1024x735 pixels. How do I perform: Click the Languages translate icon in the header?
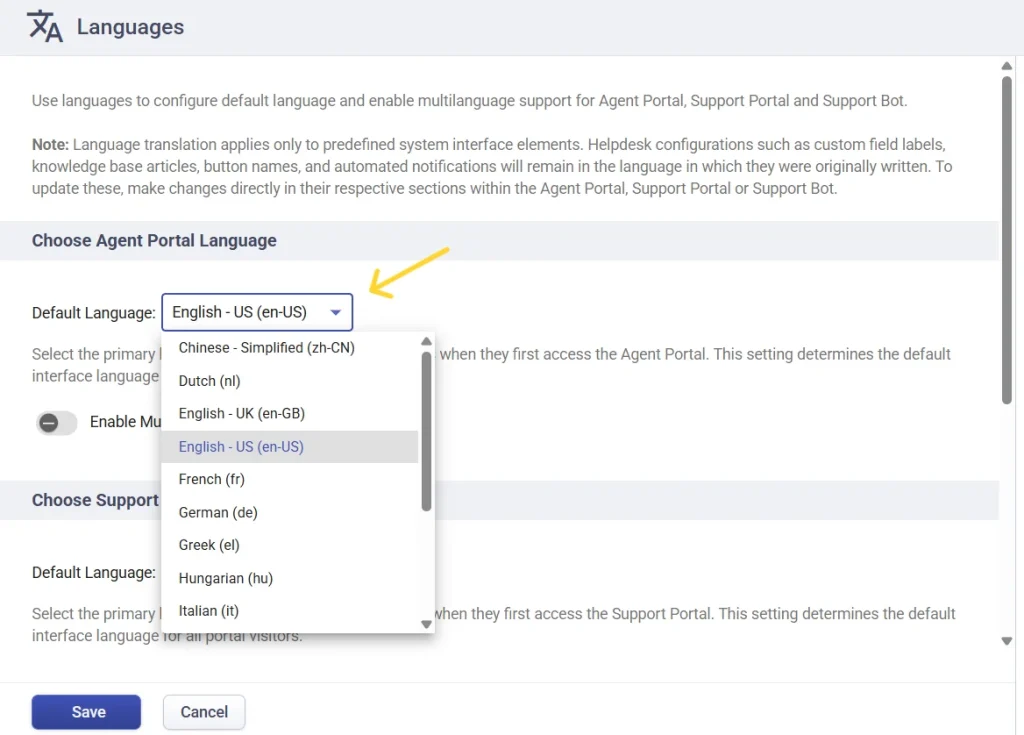pos(43,26)
